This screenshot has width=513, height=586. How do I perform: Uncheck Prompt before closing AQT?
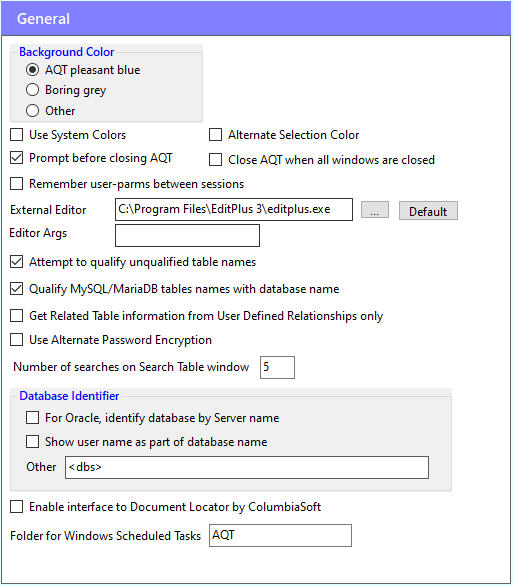16,158
